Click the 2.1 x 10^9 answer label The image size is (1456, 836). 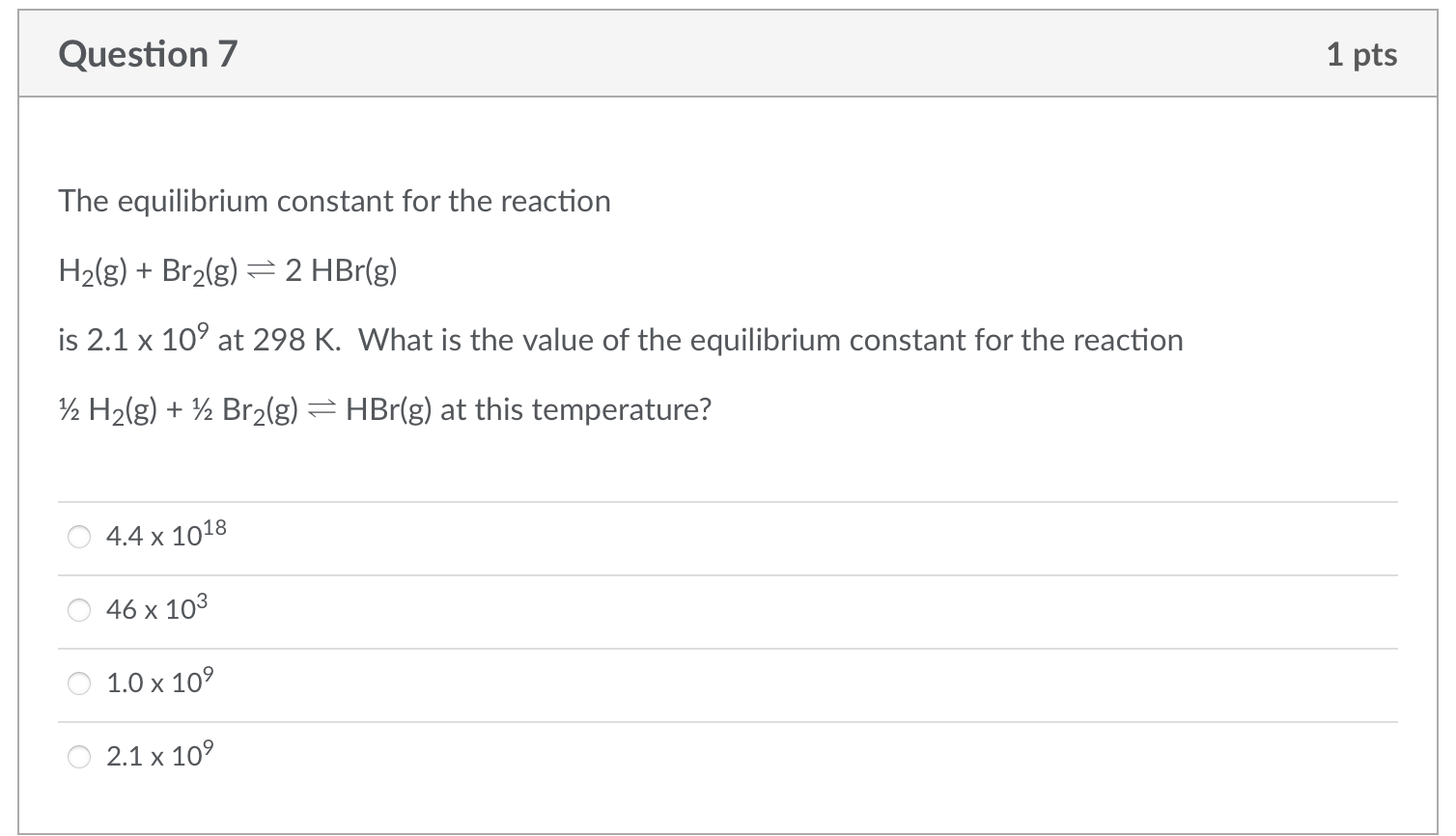click(160, 755)
